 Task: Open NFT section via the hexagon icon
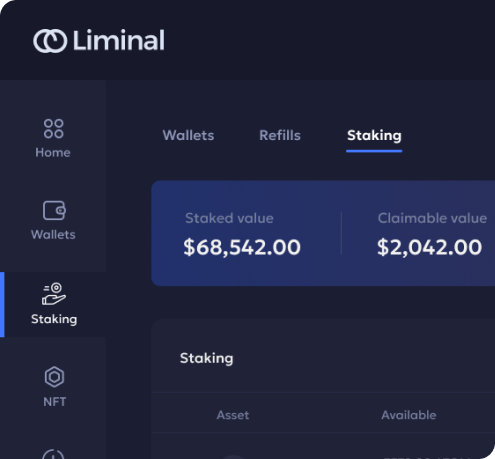(54, 377)
